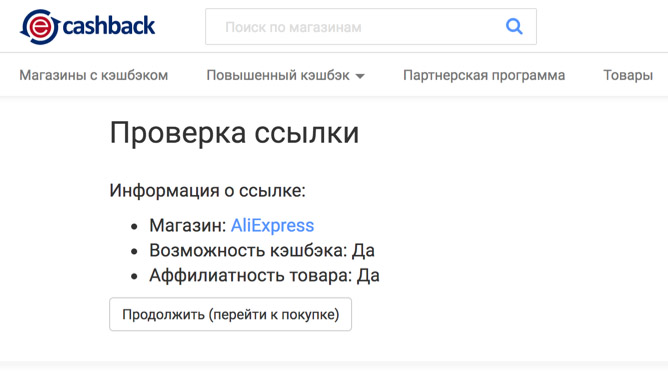Click the Аффилиатность товара: Да line
Viewport: 668px width, 373px height.
(x=264, y=275)
